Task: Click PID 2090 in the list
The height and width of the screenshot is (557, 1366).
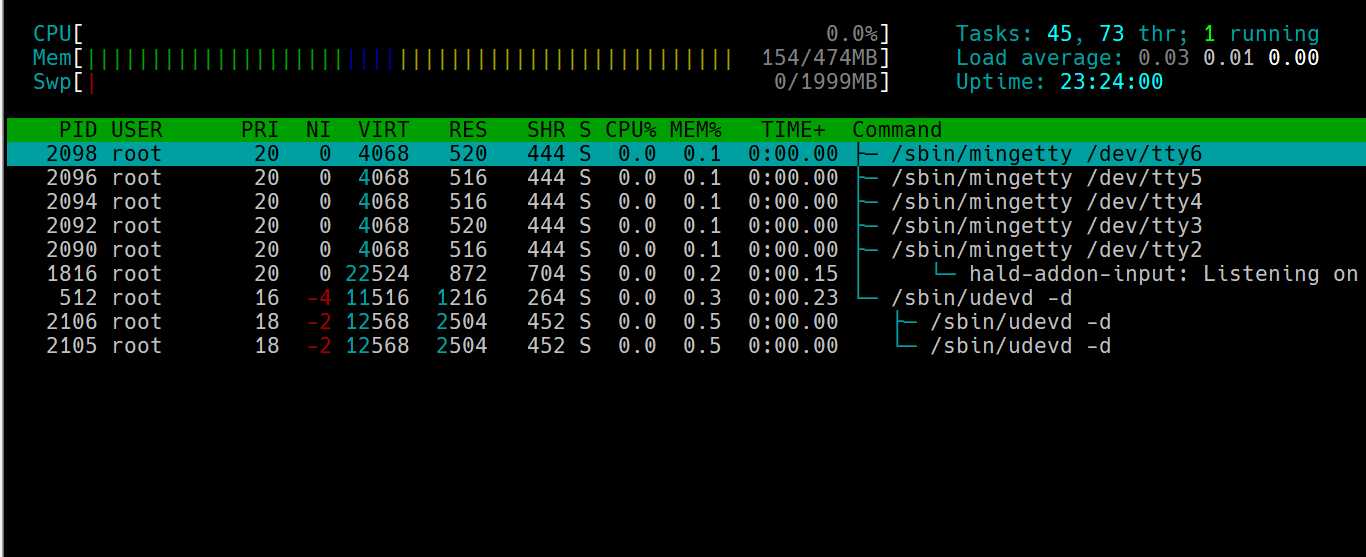Action: click(x=72, y=250)
